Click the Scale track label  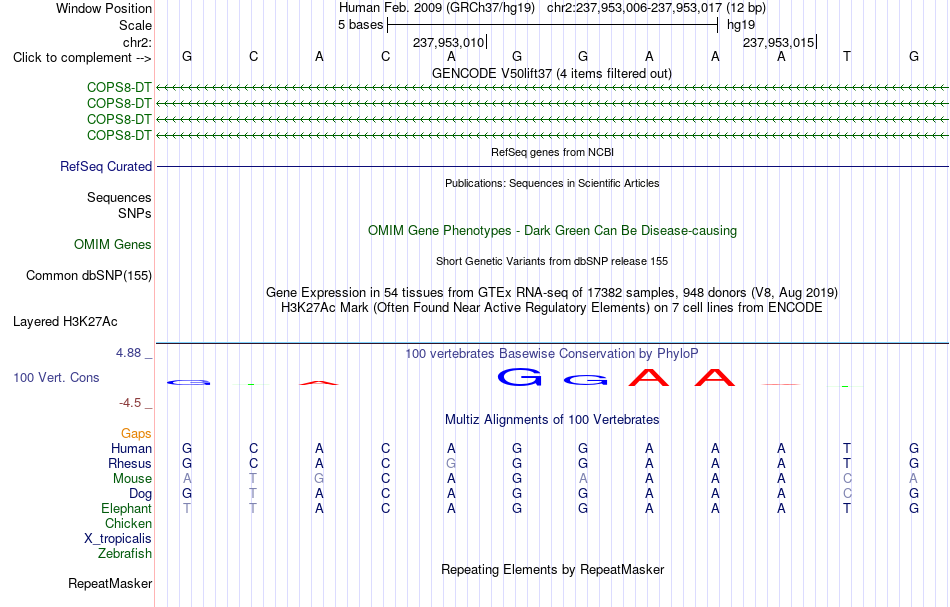tap(135, 25)
